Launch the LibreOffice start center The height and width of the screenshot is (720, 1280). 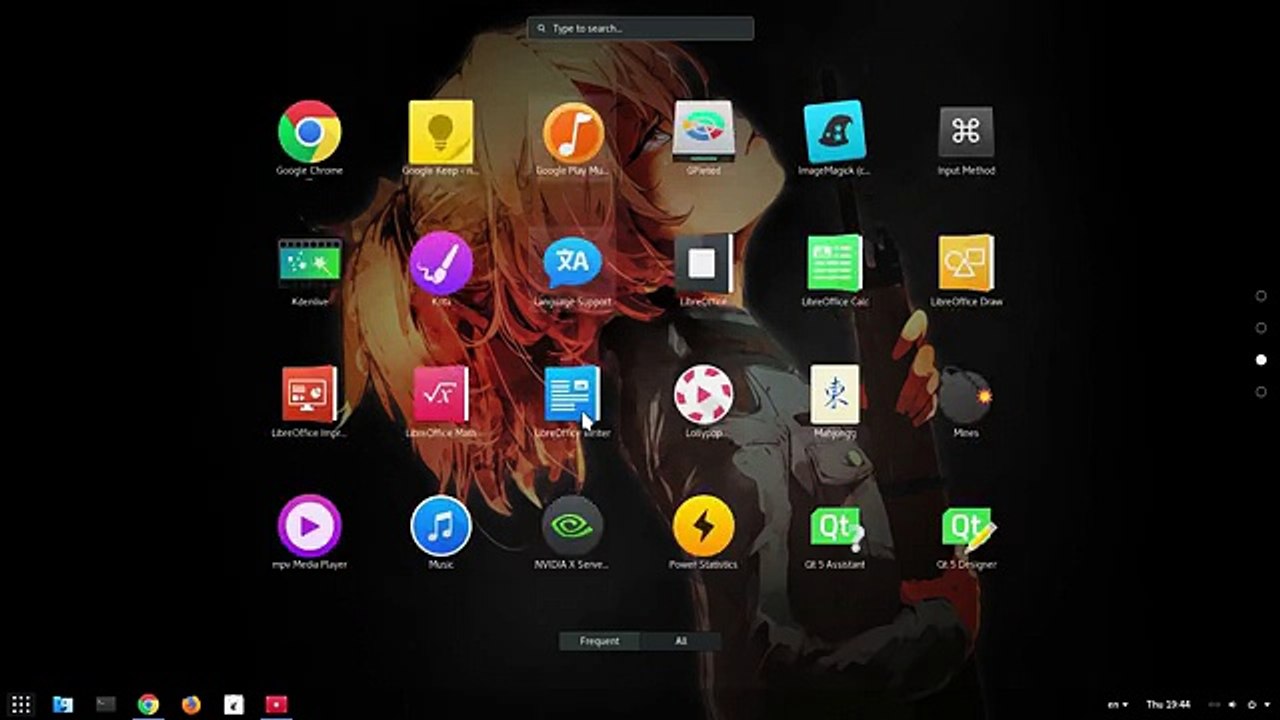click(x=703, y=263)
